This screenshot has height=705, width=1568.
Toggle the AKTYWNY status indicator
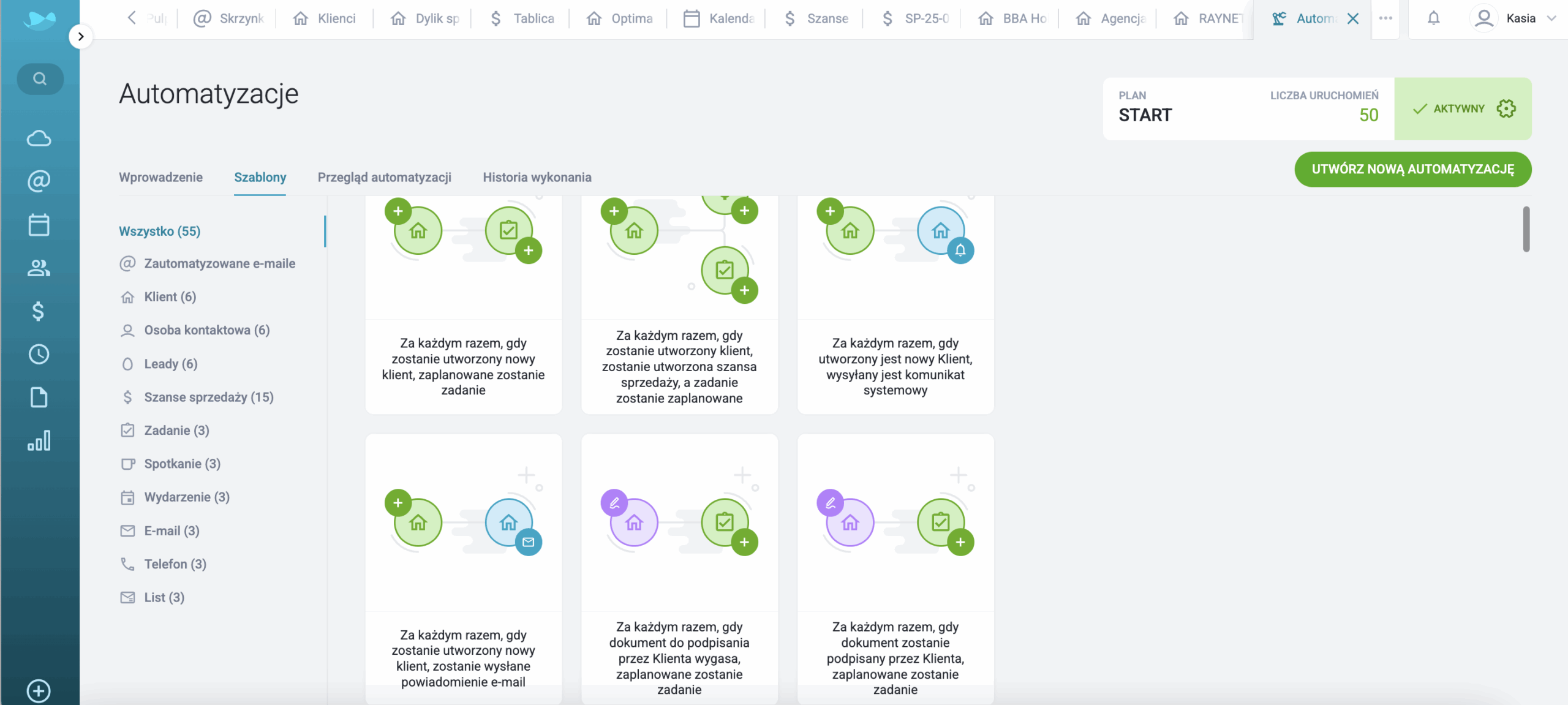point(1449,109)
